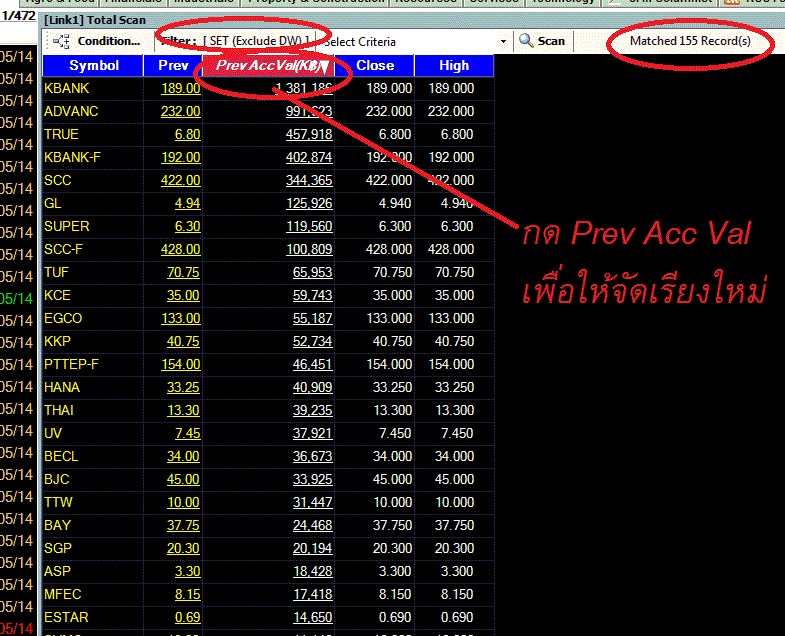Screen dimensions: 785x636
Task: Click the [Link1] Total Scan title
Action: pos(95,21)
